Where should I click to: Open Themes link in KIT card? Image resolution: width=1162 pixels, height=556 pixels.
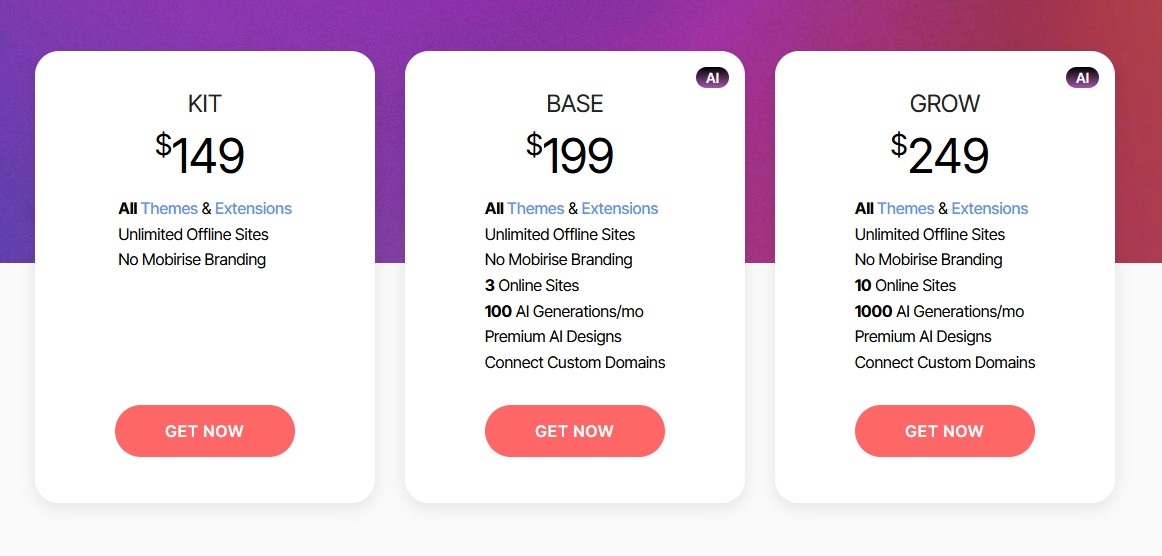[x=169, y=209]
